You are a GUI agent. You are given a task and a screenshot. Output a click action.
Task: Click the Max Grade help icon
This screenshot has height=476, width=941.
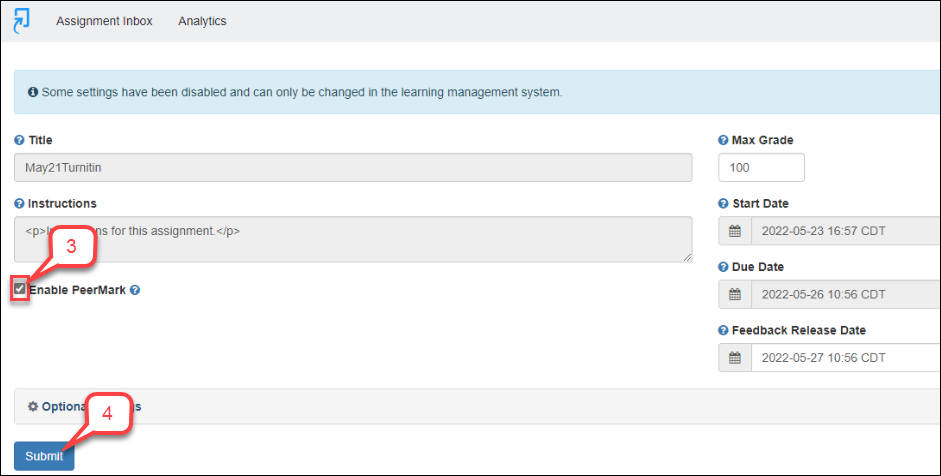[x=723, y=141]
